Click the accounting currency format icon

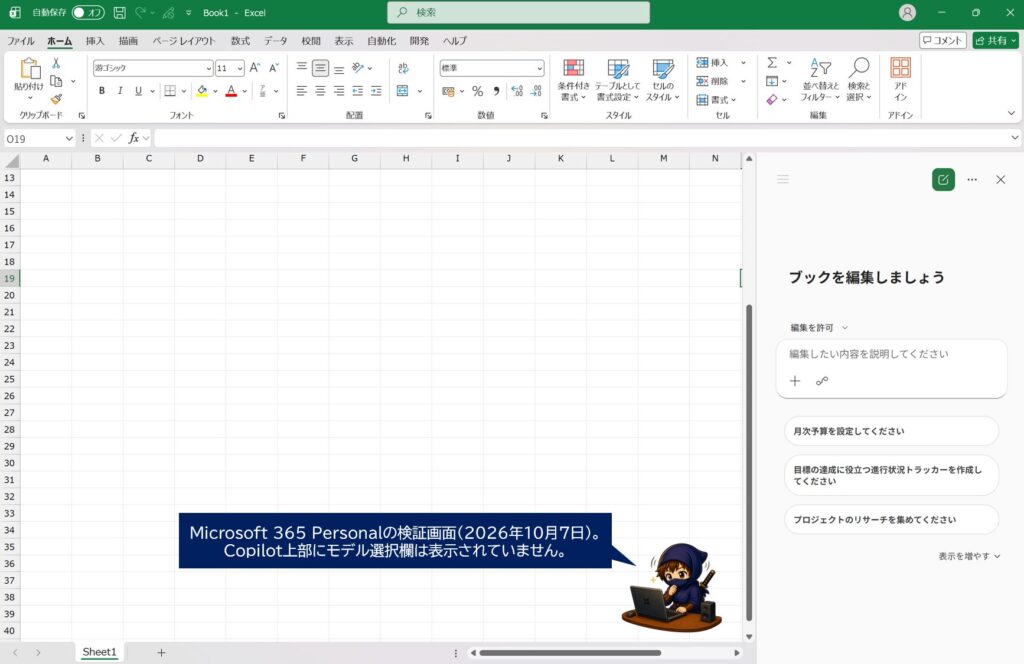click(x=448, y=91)
